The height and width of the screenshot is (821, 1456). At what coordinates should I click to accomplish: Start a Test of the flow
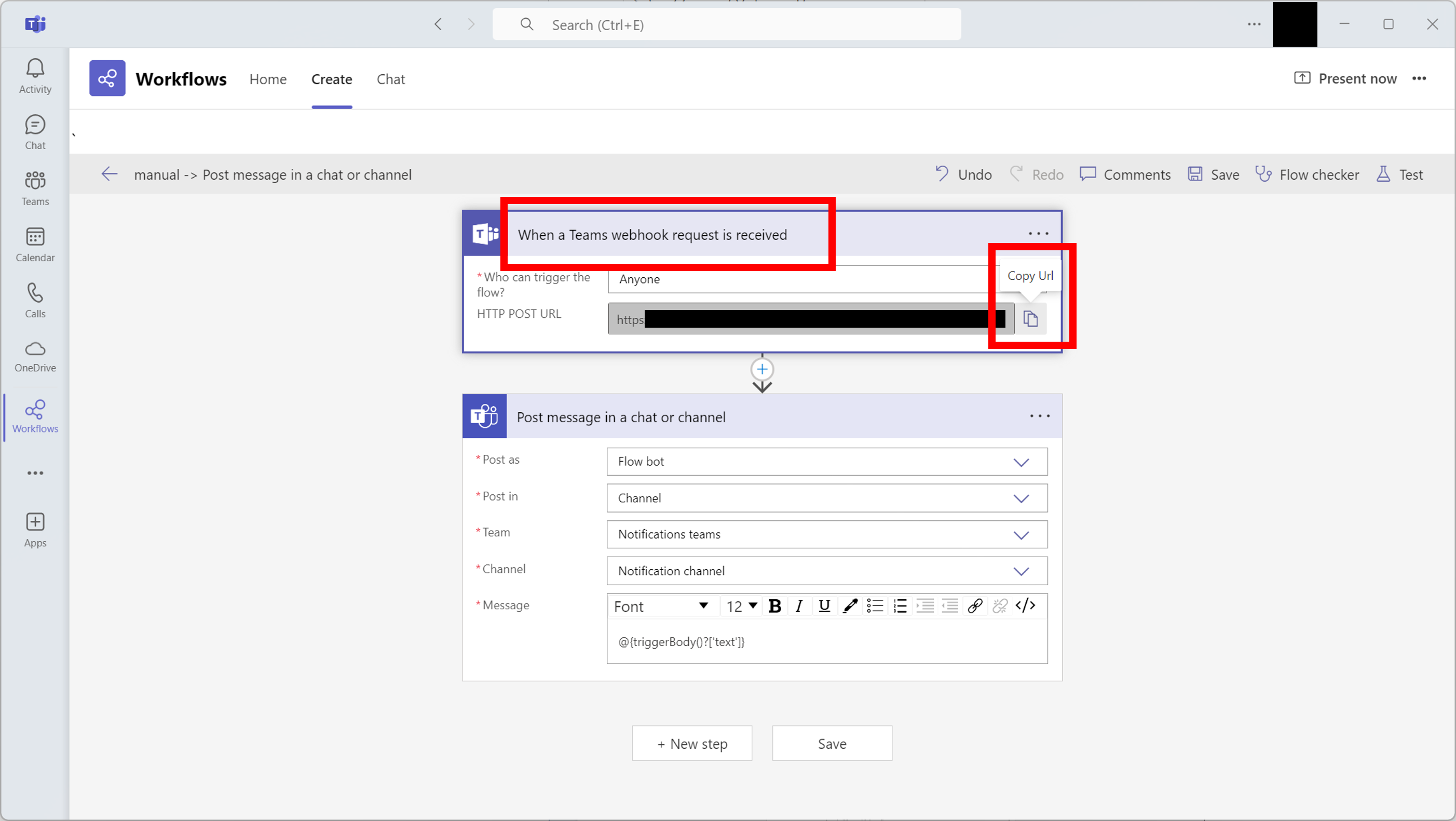point(1399,174)
